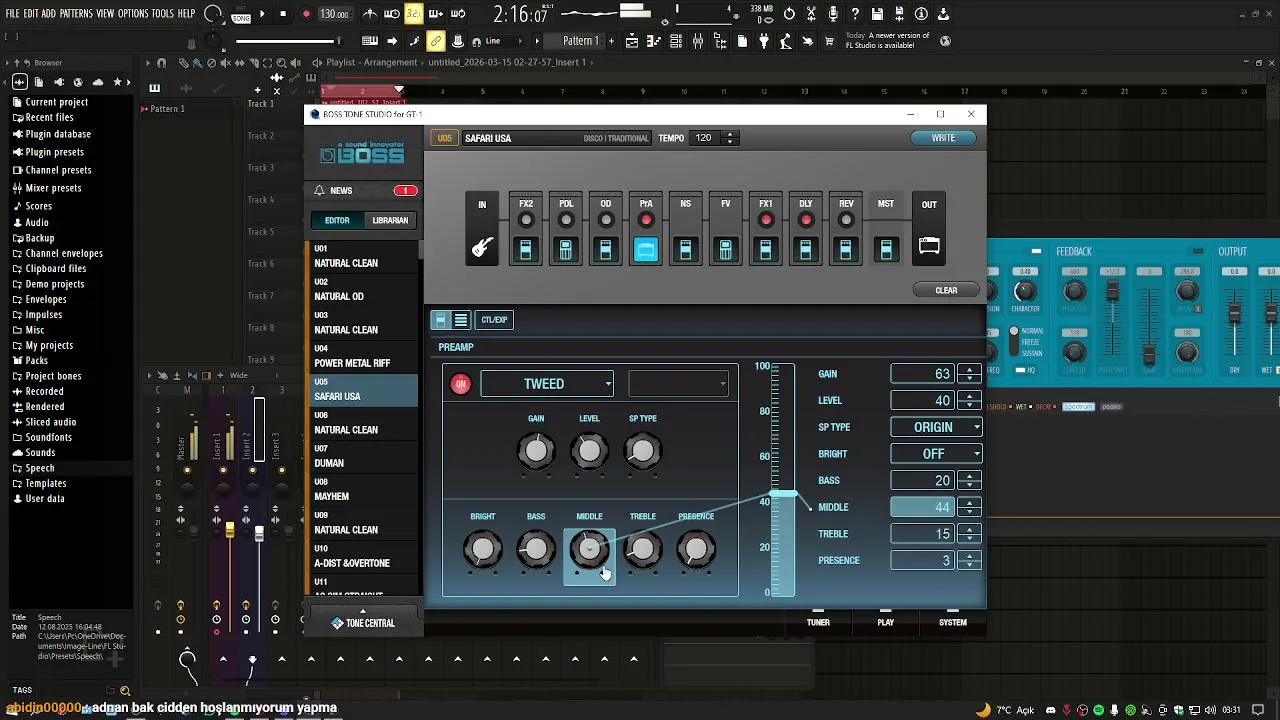
Task: Click the MIDDLE value field showing 44
Action: click(x=923, y=507)
